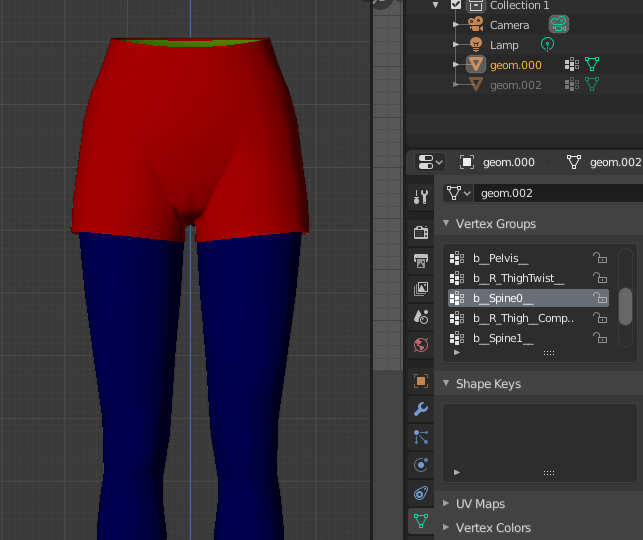Select the b__Spine0__ vertex group
Viewport: 643px width, 540px height.
[x=528, y=298]
